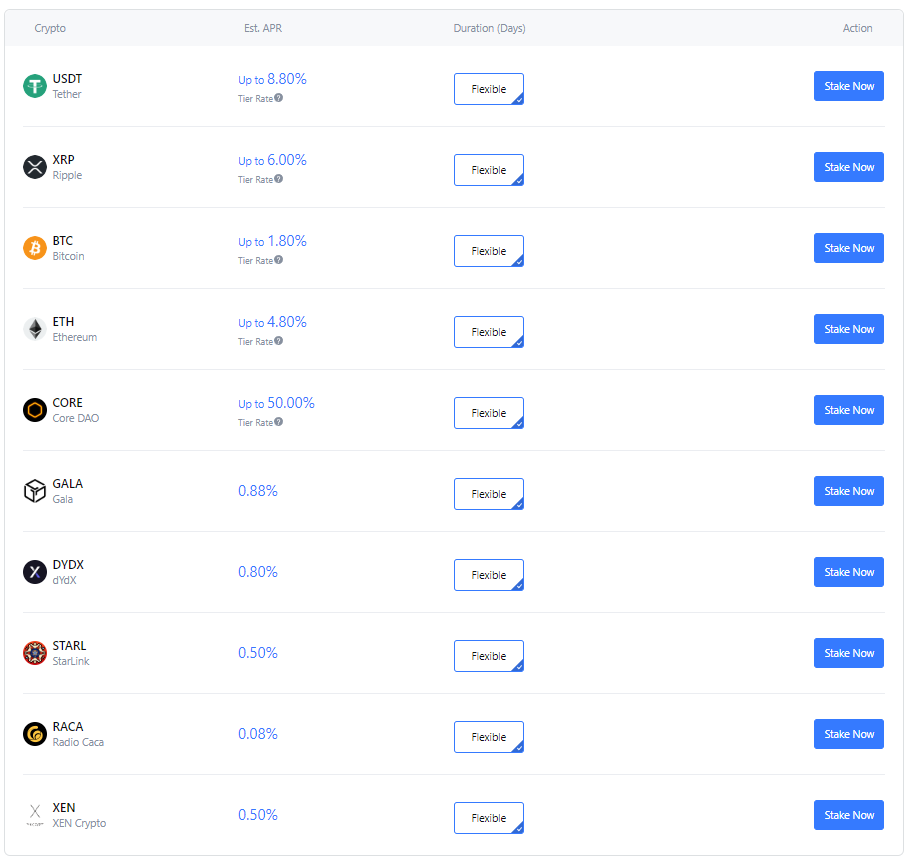This screenshot has height=864, width=915.
Task: Select Flexible duration for XEN
Action: pos(489,818)
